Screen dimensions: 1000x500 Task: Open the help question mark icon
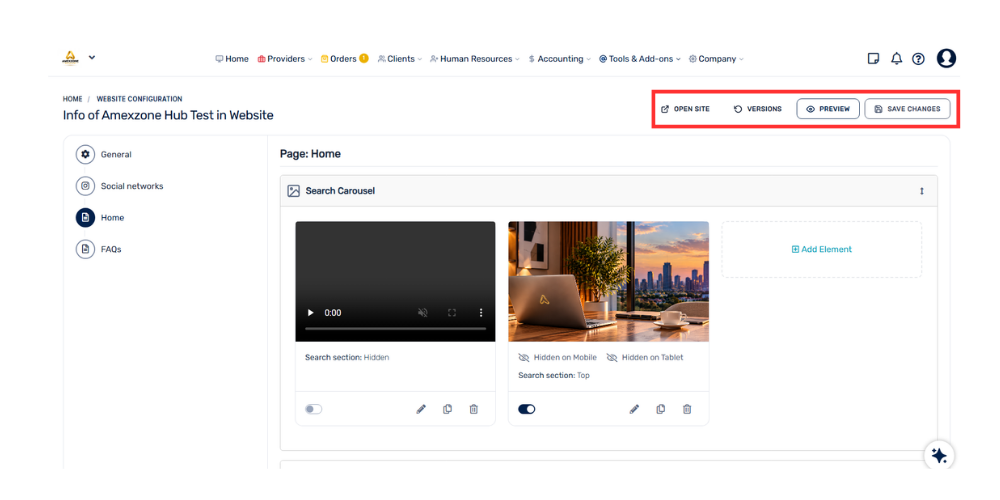[x=918, y=59]
